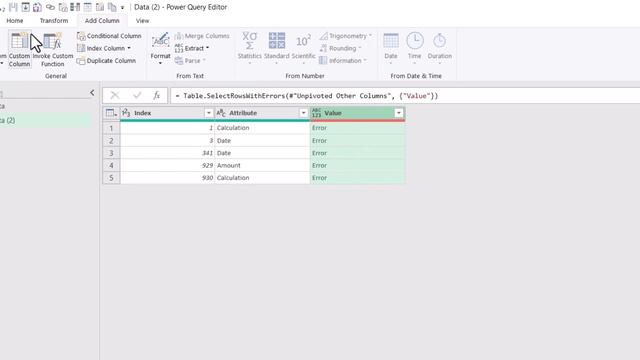Image resolution: width=640 pixels, height=360 pixels.
Task: Open the Value column filter dropdown
Action: tap(399, 113)
